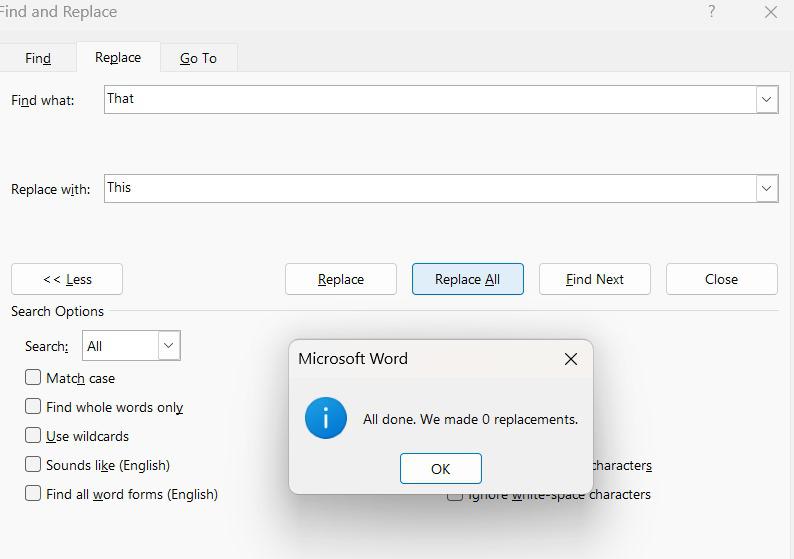Expand the Replace with history dropdown
Image resolution: width=794 pixels, height=559 pixels.
point(767,188)
